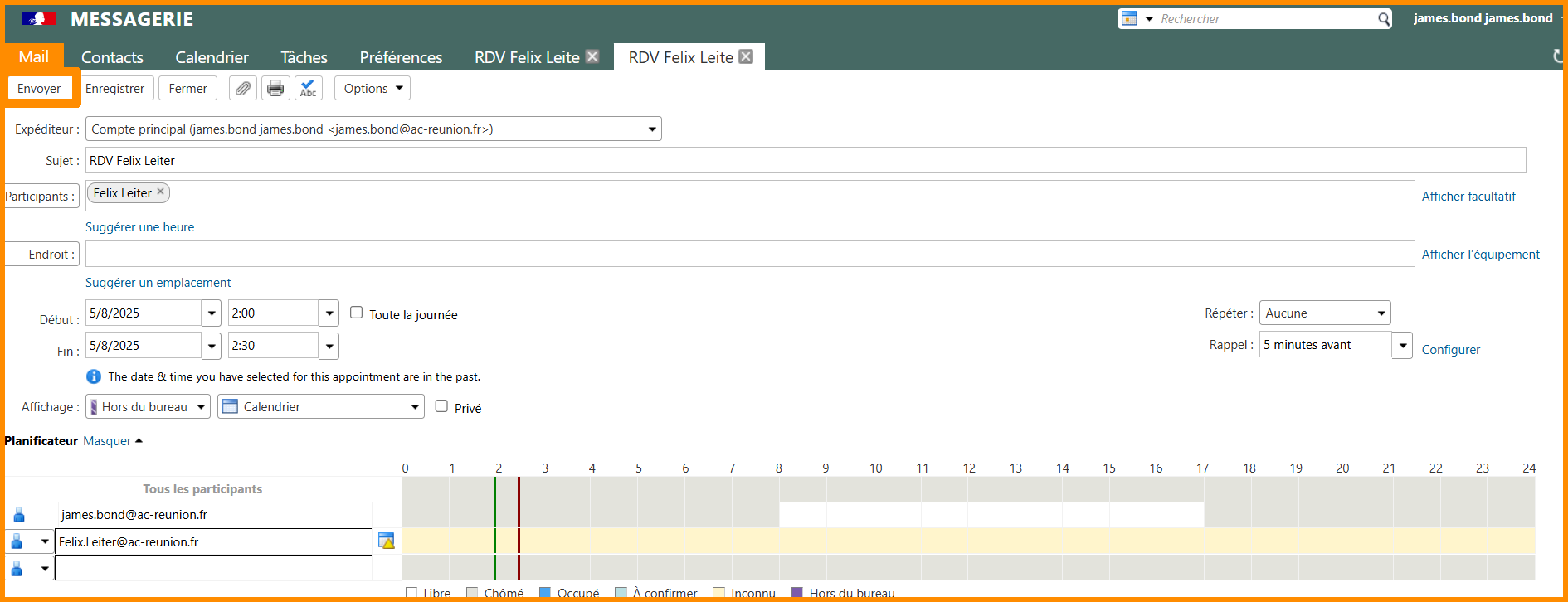Screen dimensions: 1568x602
Task: Close the active RDV Felix Leite tab
Action: click(x=746, y=56)
